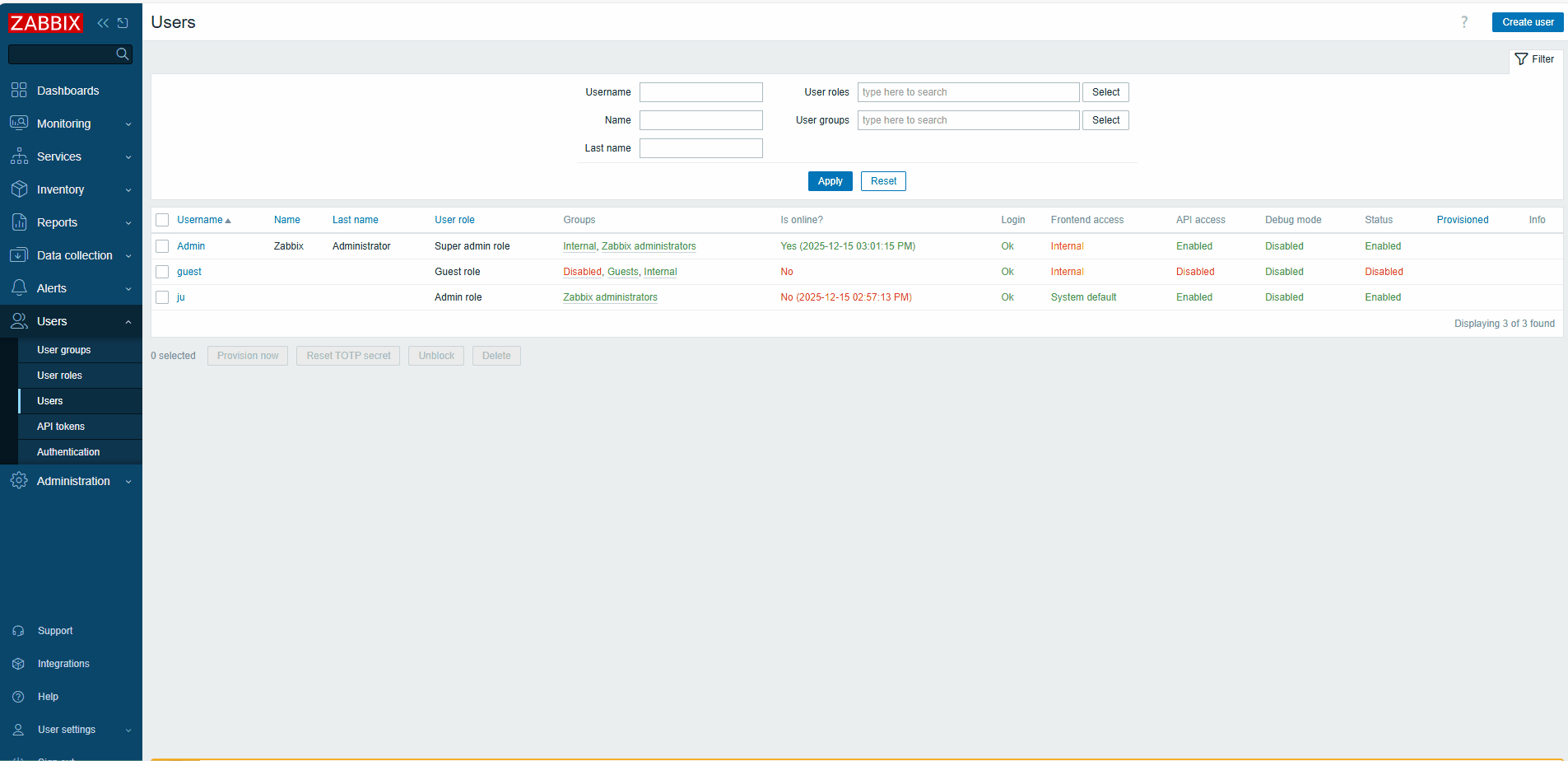Apply the user filter
1568x761 pixels.
[830, 181]
